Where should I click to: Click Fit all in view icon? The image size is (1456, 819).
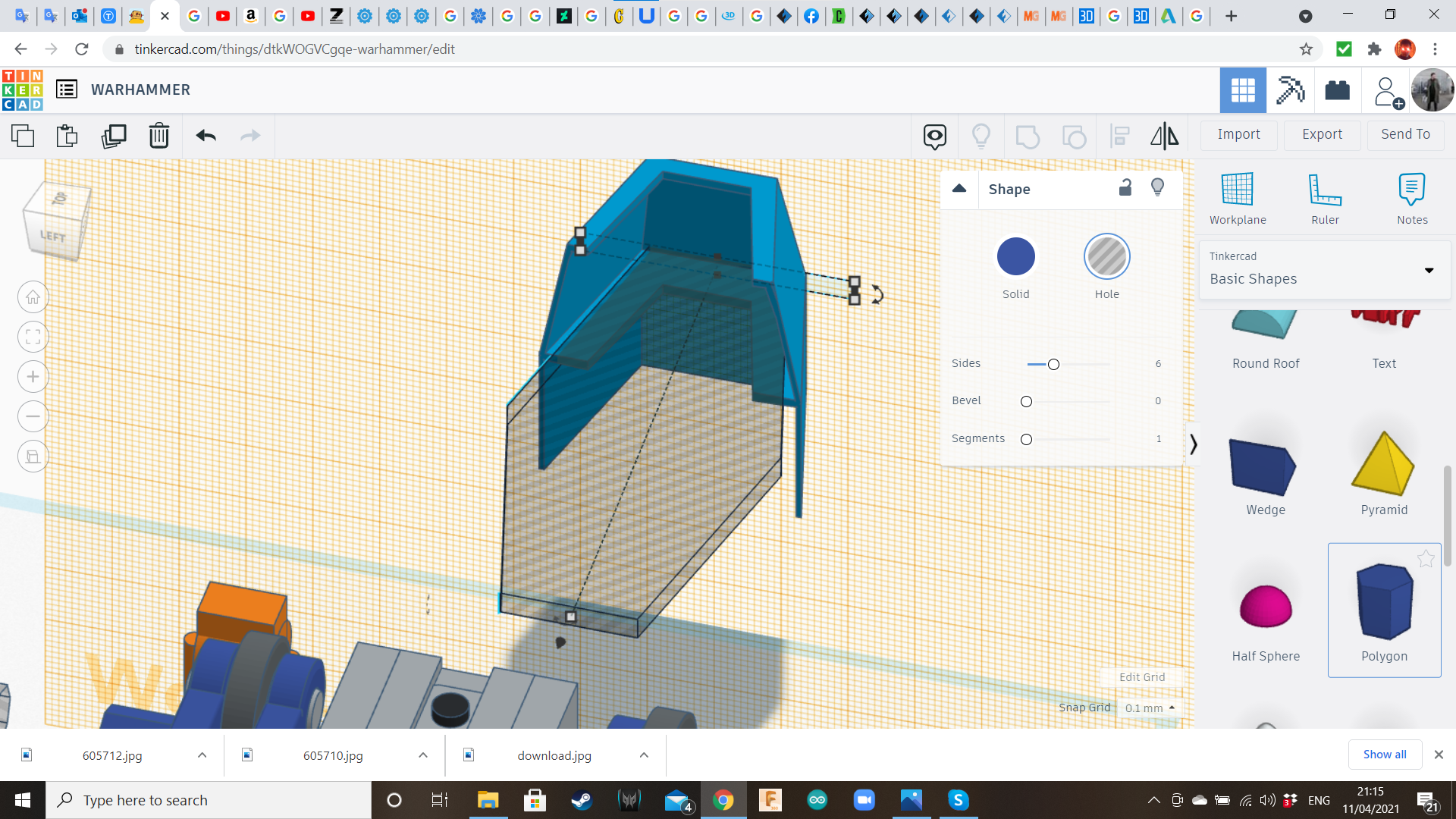[x=33, y=337]
